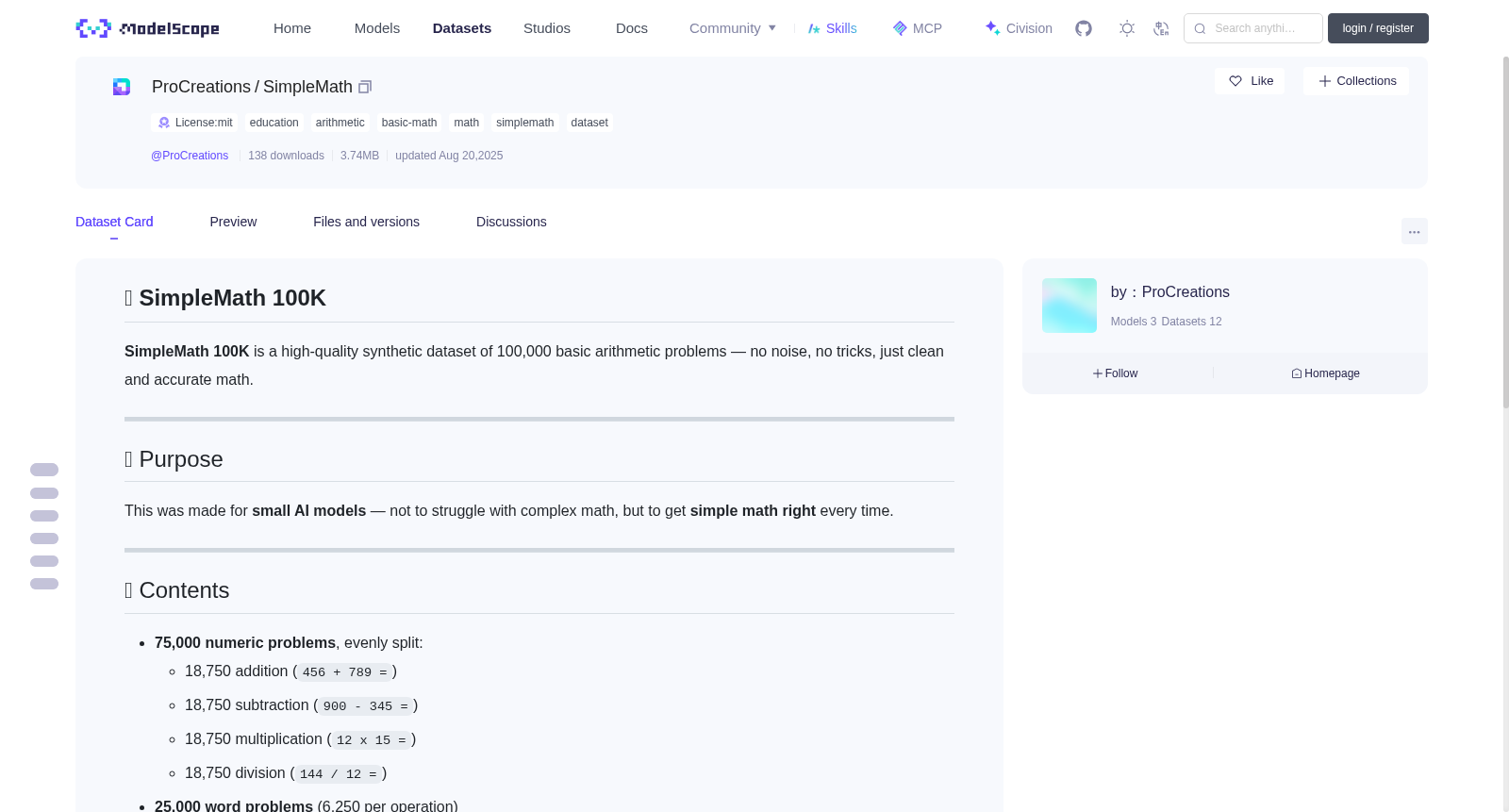Go to the Home page
The image size is (1509, 812).
point(292,28)
